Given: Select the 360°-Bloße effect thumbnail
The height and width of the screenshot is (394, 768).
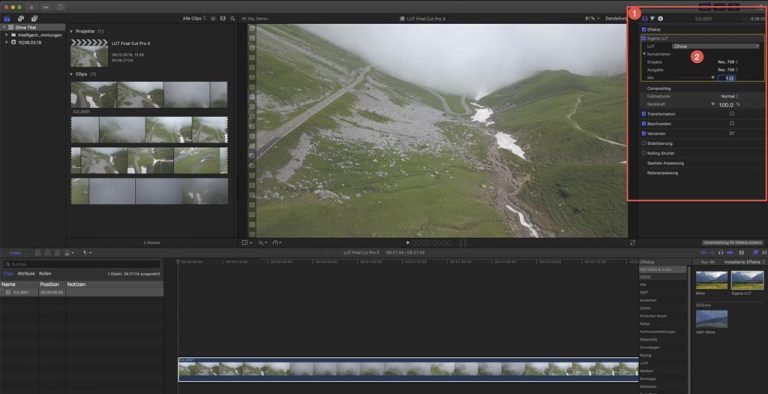Looking at the screenshot, I should [x=712, y=319].
